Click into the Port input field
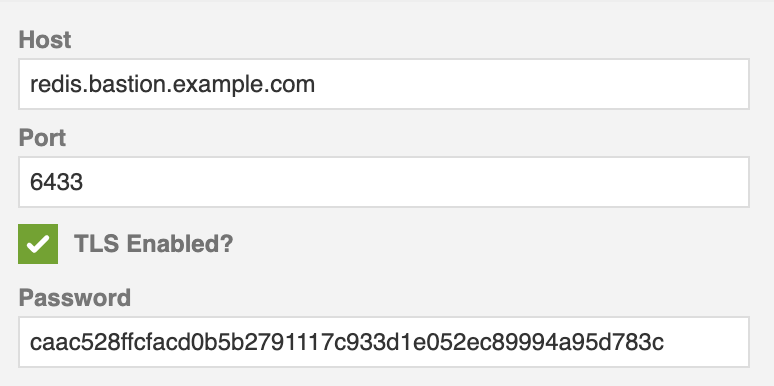Image resolution: width=774 pixels, height=386 pixels. pyautogui.click(x=384, y=182)
